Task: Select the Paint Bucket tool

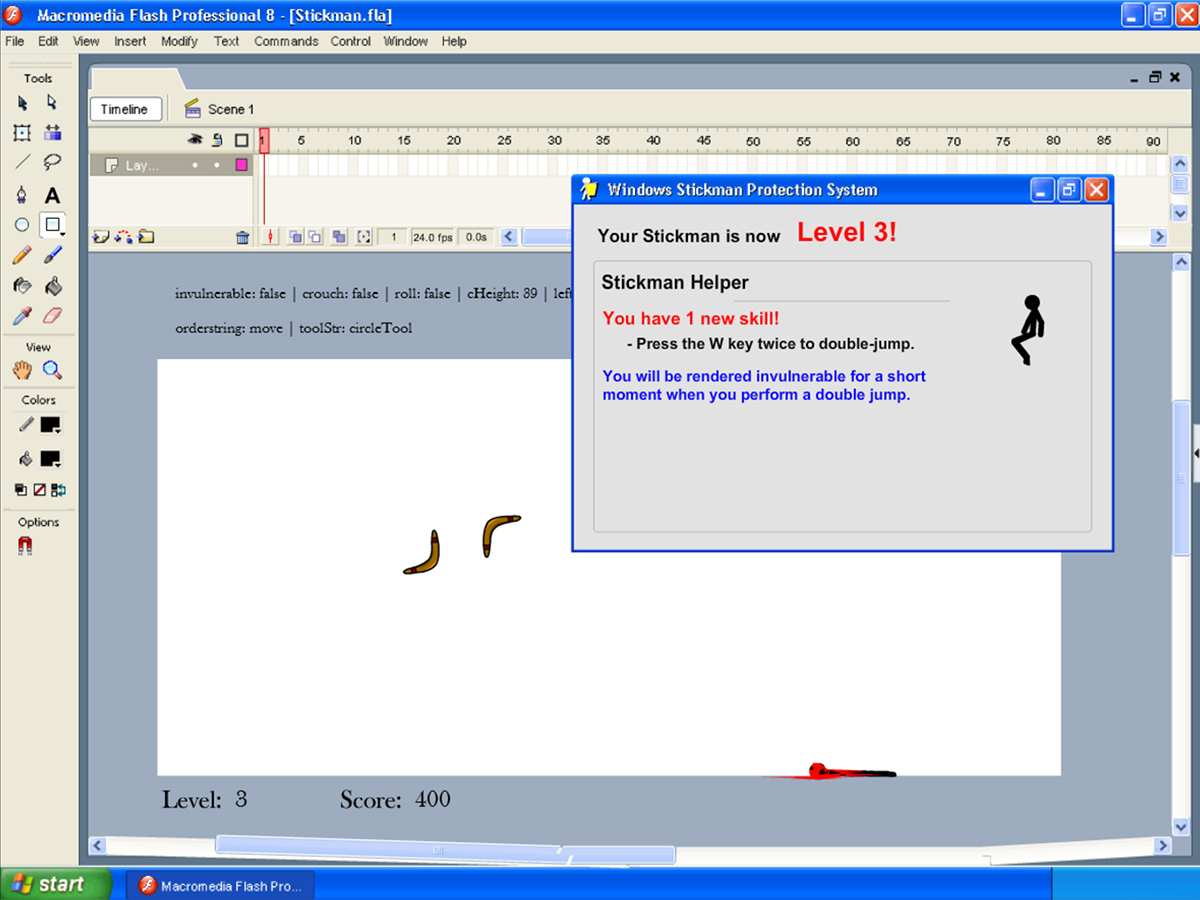Action: (x=53, y=286)
